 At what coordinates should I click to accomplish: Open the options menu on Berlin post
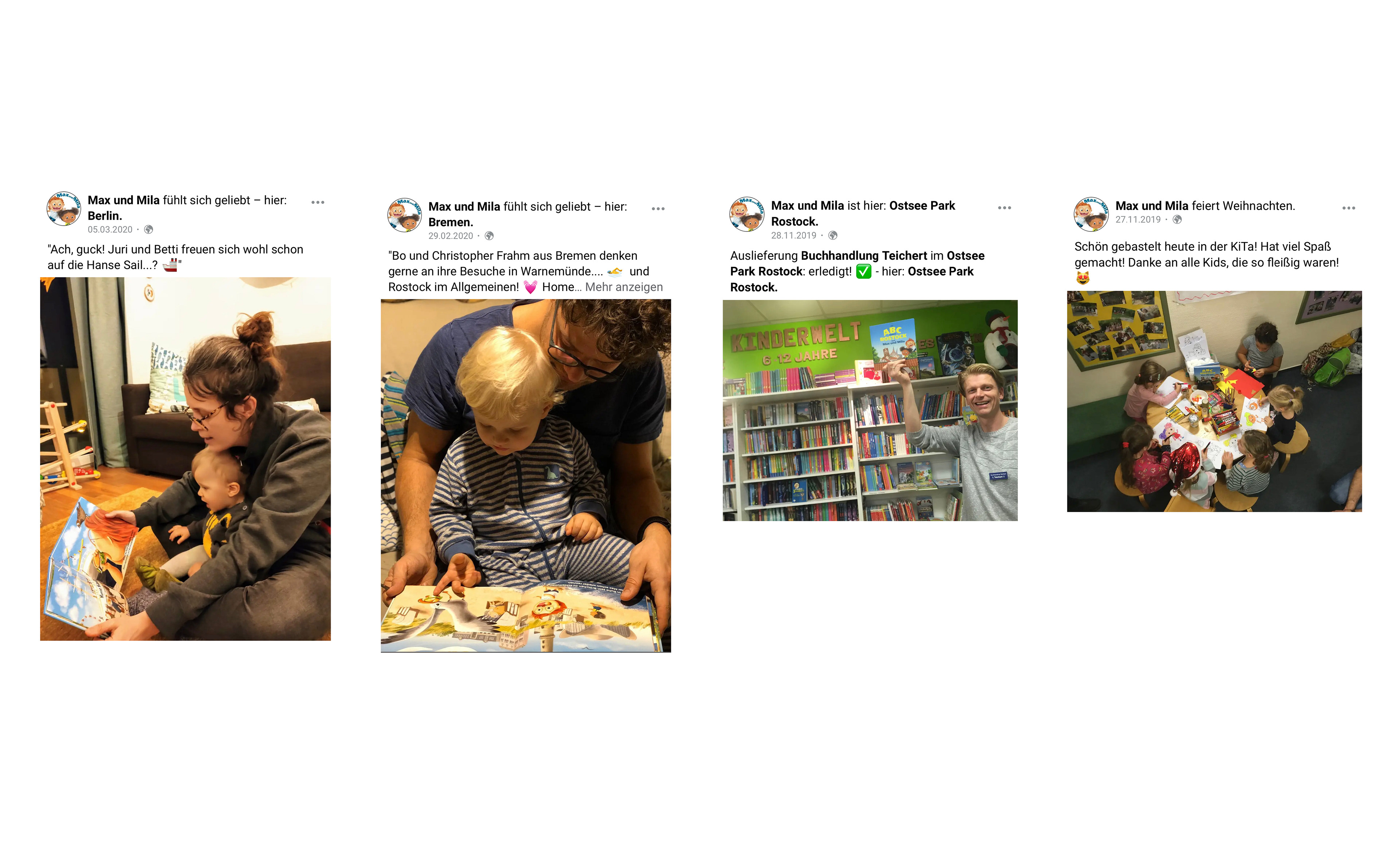pos(318,202)
